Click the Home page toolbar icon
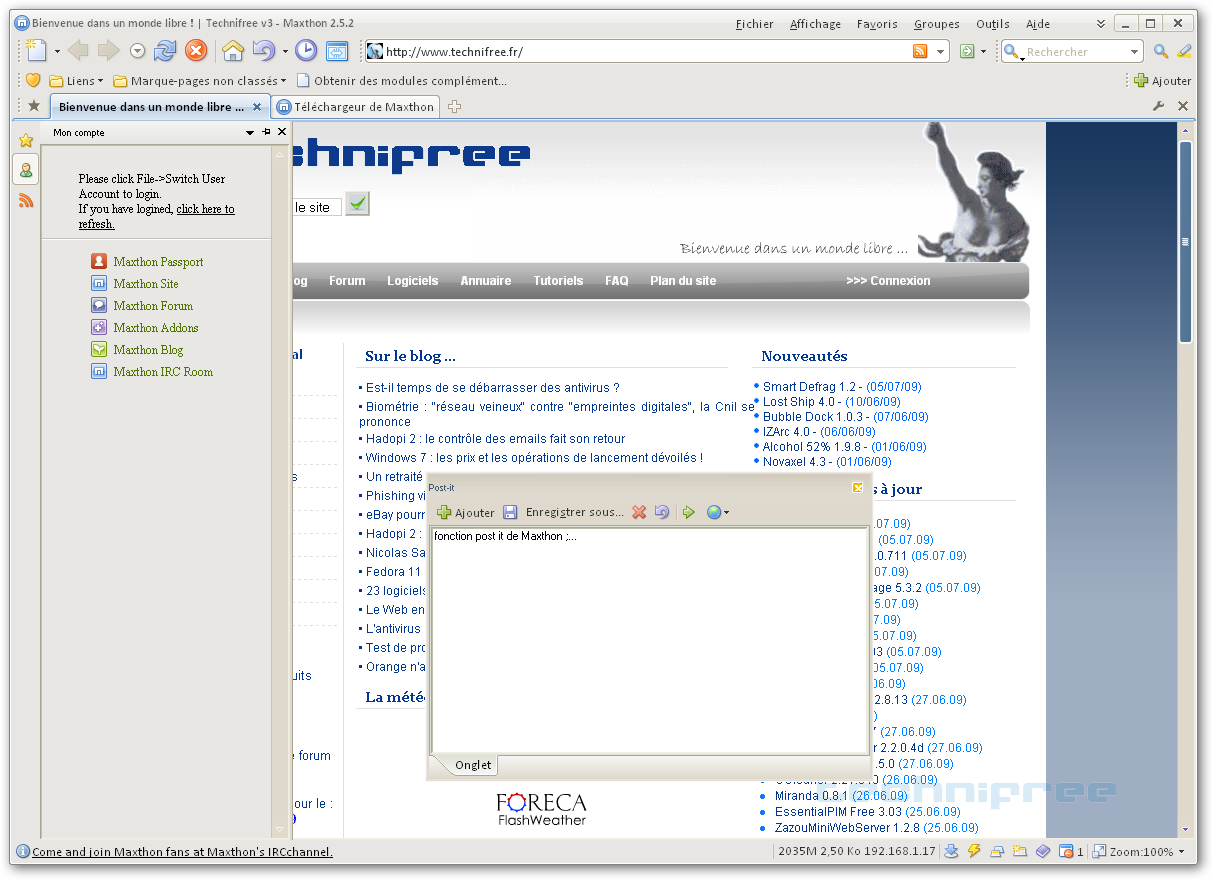Image resolution: width=1213 pixels, height=880 pixels. (x=233, y=51)
